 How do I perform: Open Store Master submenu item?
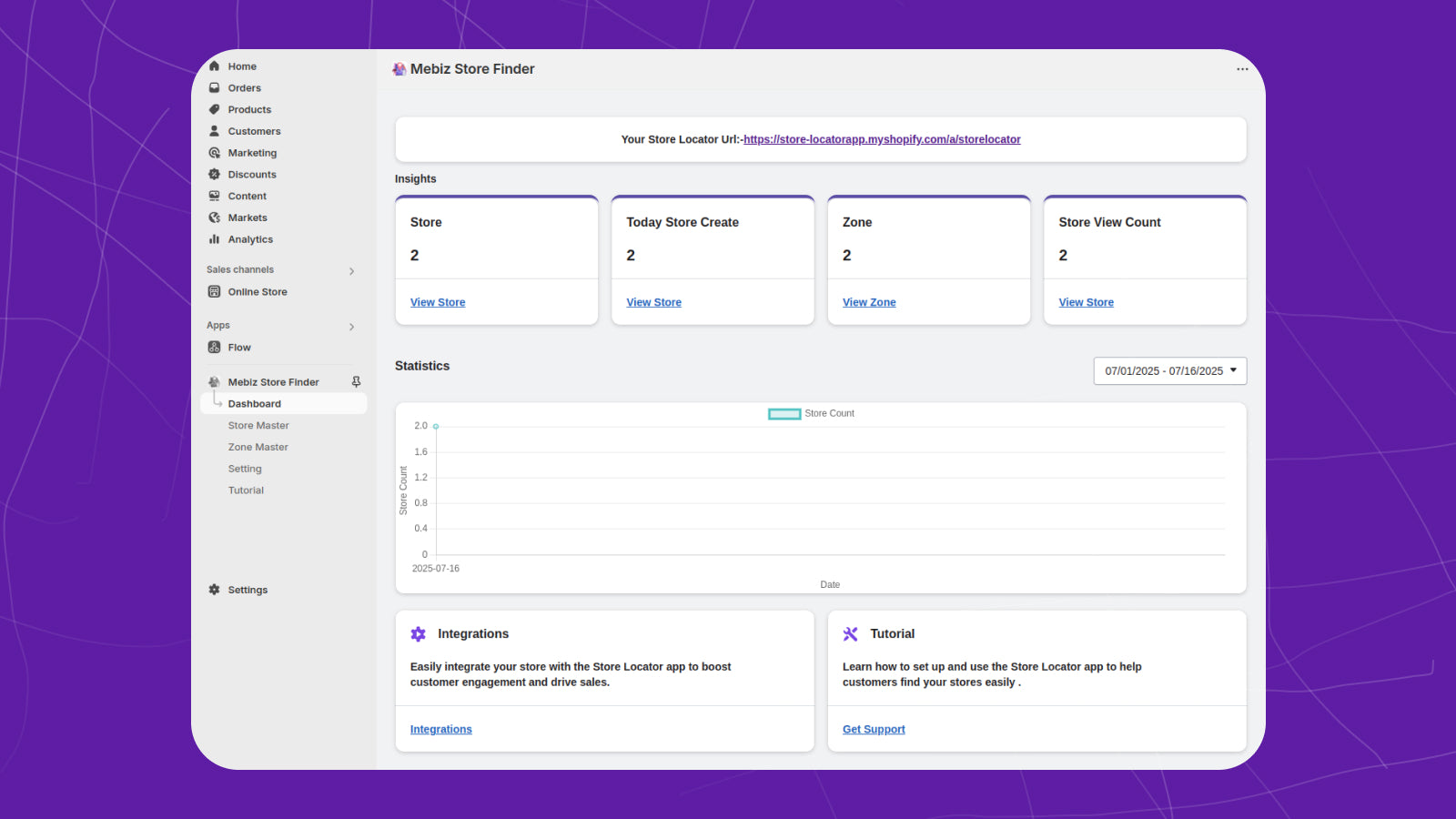point(258,426)
